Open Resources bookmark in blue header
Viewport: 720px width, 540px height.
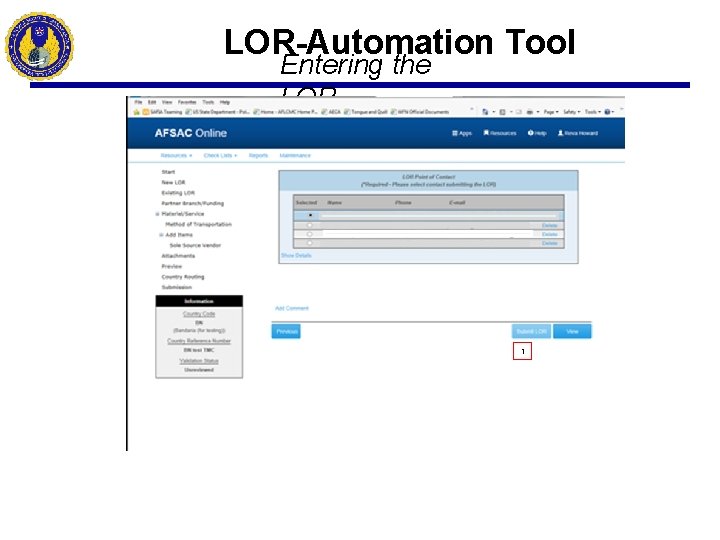tap(500, 133)
